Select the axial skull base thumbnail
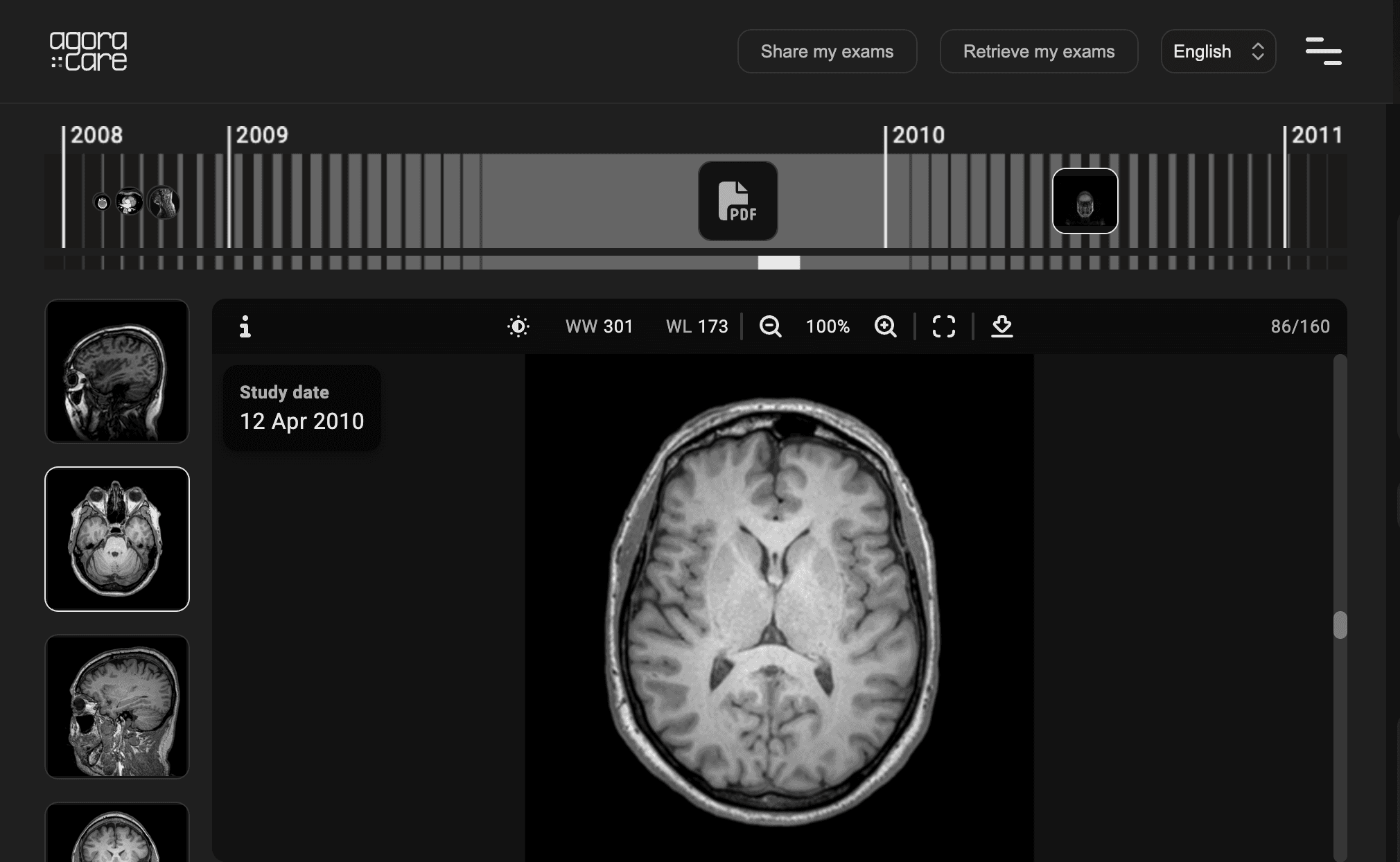 point(117,539)
